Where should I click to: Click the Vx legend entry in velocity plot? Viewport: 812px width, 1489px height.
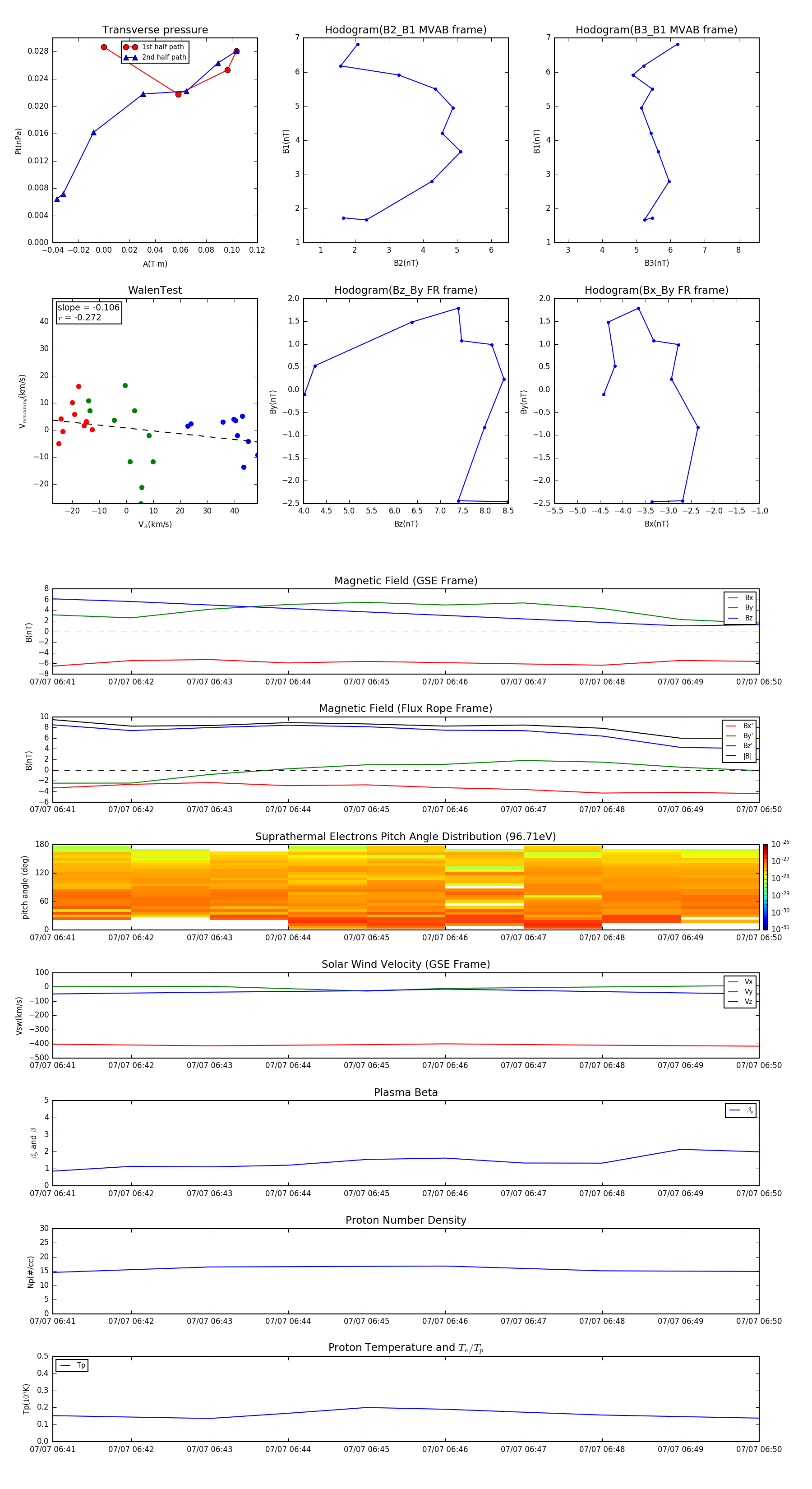coord(740,981)
